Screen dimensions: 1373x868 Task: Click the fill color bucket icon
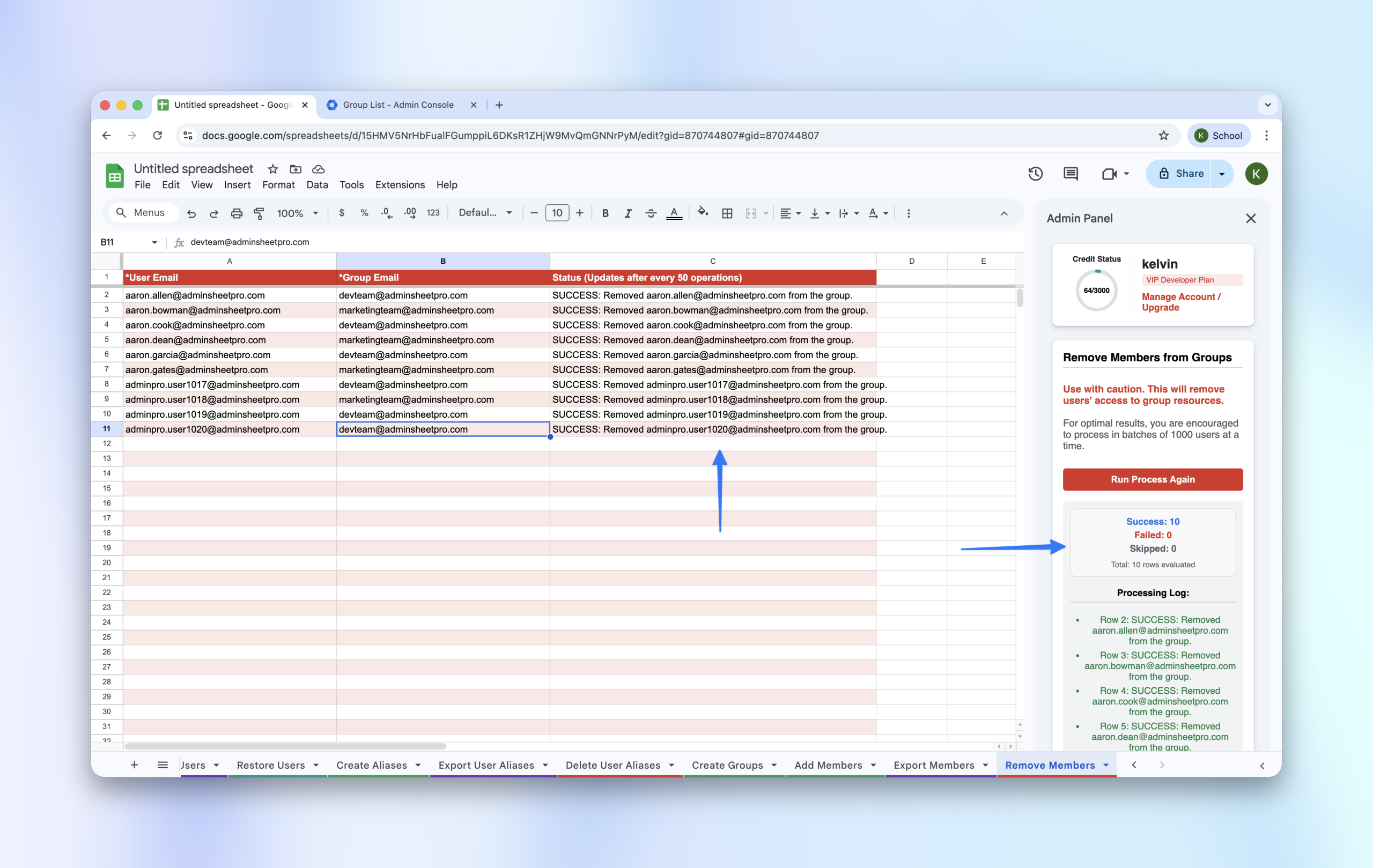click(703, 213)
